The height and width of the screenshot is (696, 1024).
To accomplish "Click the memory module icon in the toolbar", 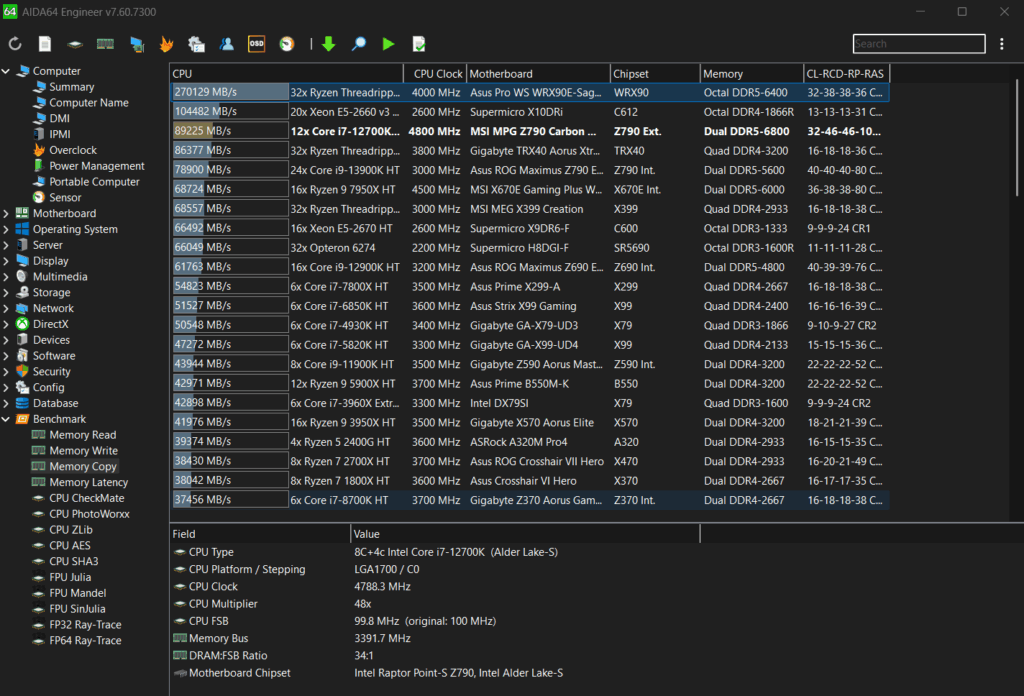I will coord(104,44).
